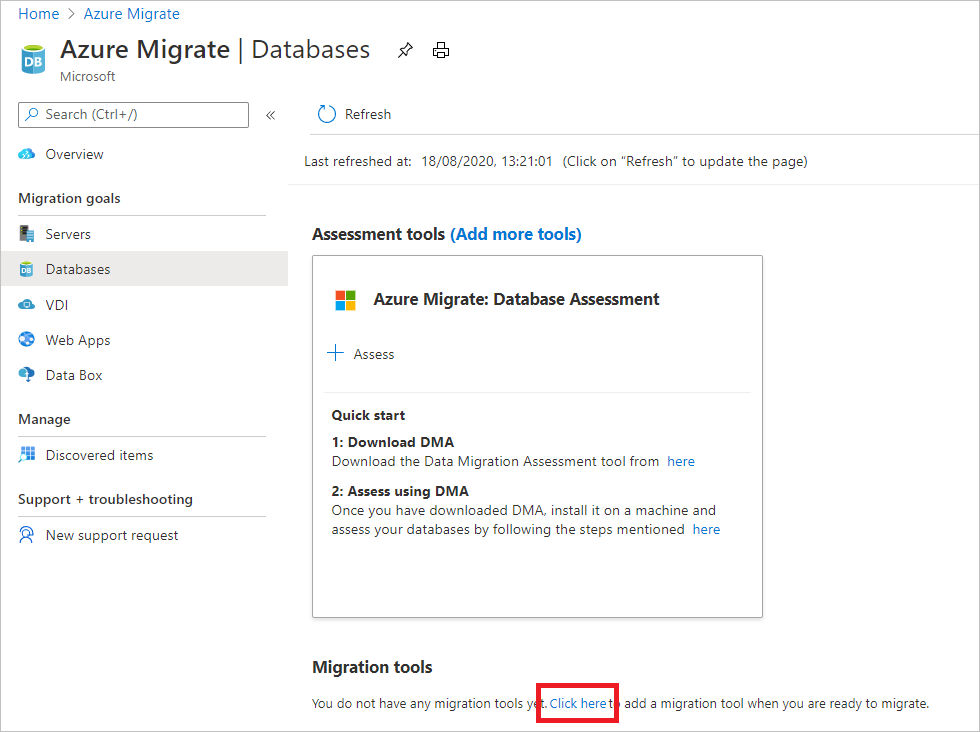This screenshot has width=980, height=732.
Task: Collapse the sidebar with double chevron
Action: click(x=271, y=115)
